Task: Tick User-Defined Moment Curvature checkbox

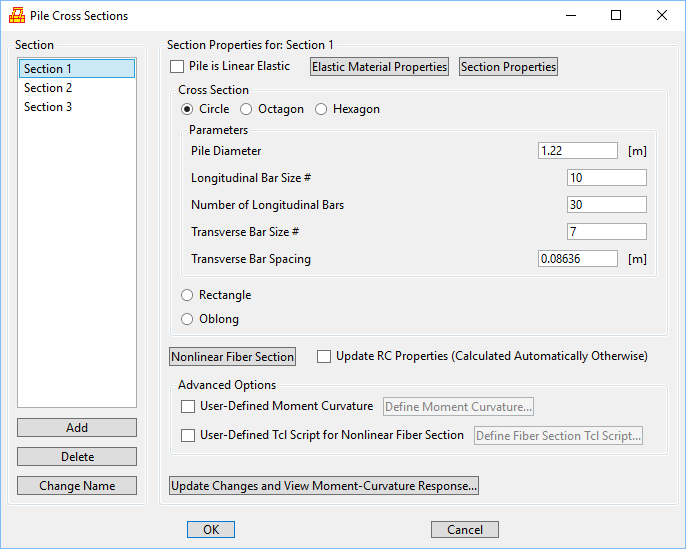Action: click(x=188, y=407)
